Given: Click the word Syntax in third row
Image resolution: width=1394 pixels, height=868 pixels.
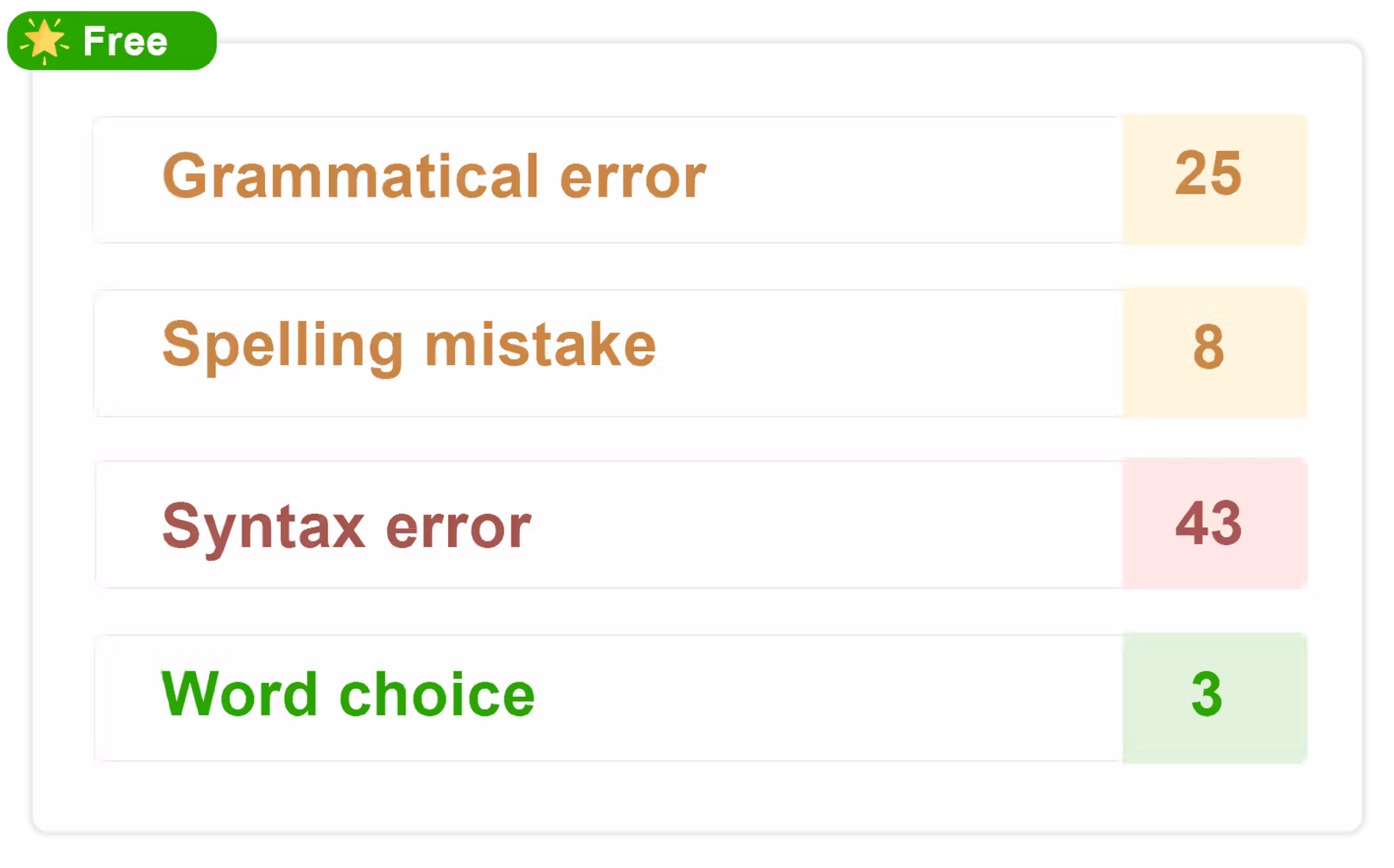Looking at the screenshot, I should click(x=264, y=527).
